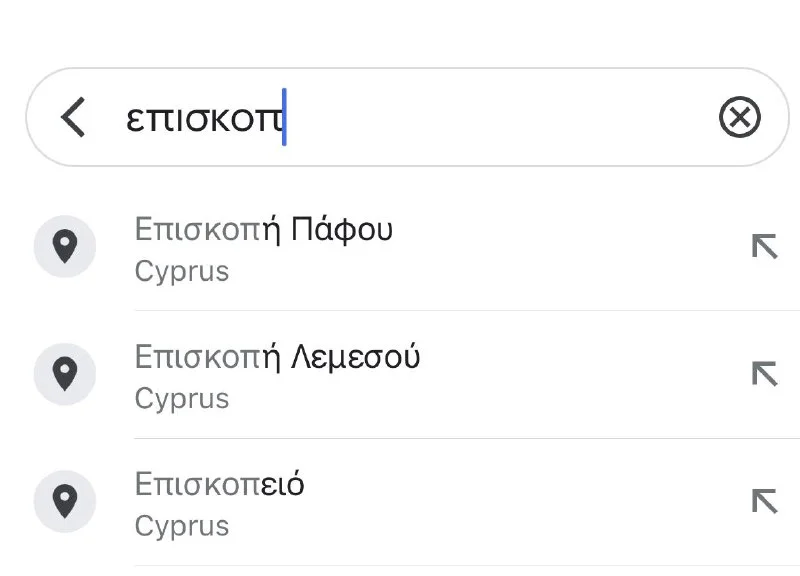The image size is (800, 576).
Task: Click Cyprus subtitle under Επισκοπή Λεμεσού
Action: pyautogui.click(x=181, y=399)
